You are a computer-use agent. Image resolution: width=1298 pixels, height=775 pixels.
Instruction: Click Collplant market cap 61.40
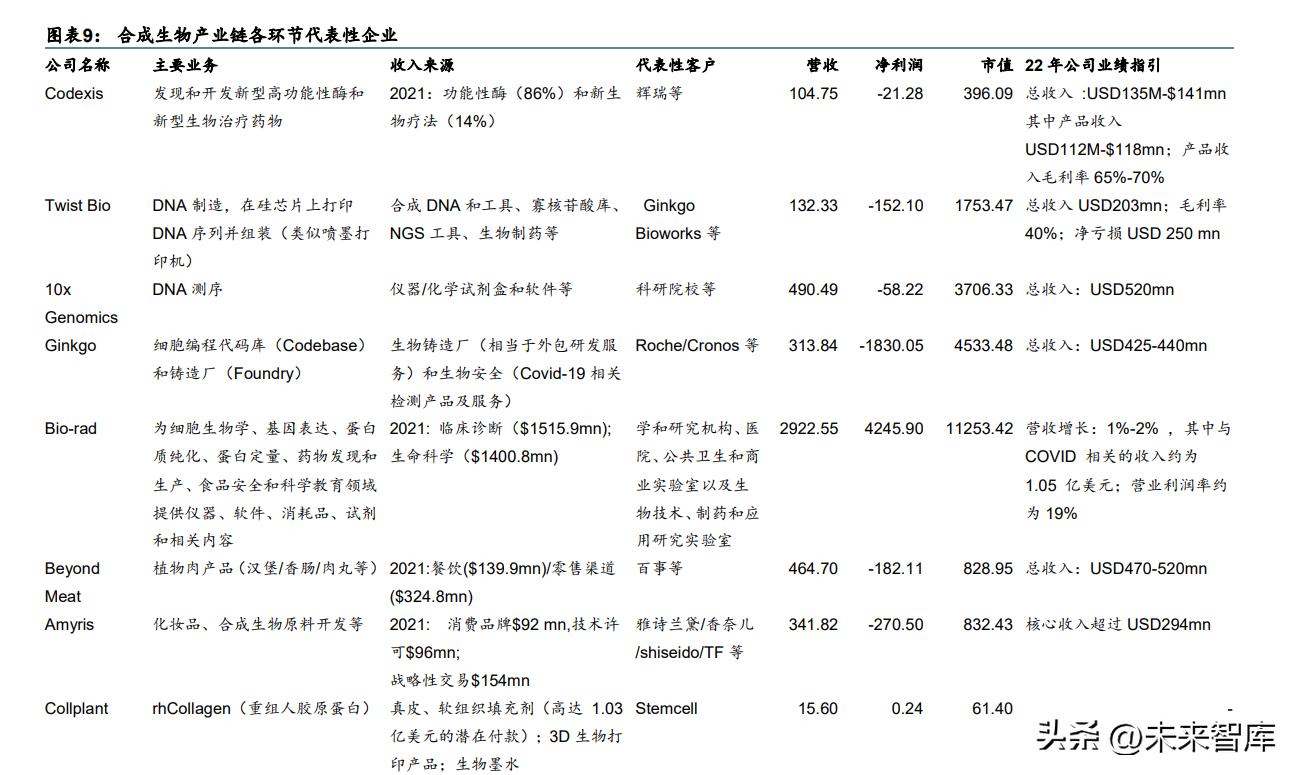pyautogui.click(x=993, y=708)
